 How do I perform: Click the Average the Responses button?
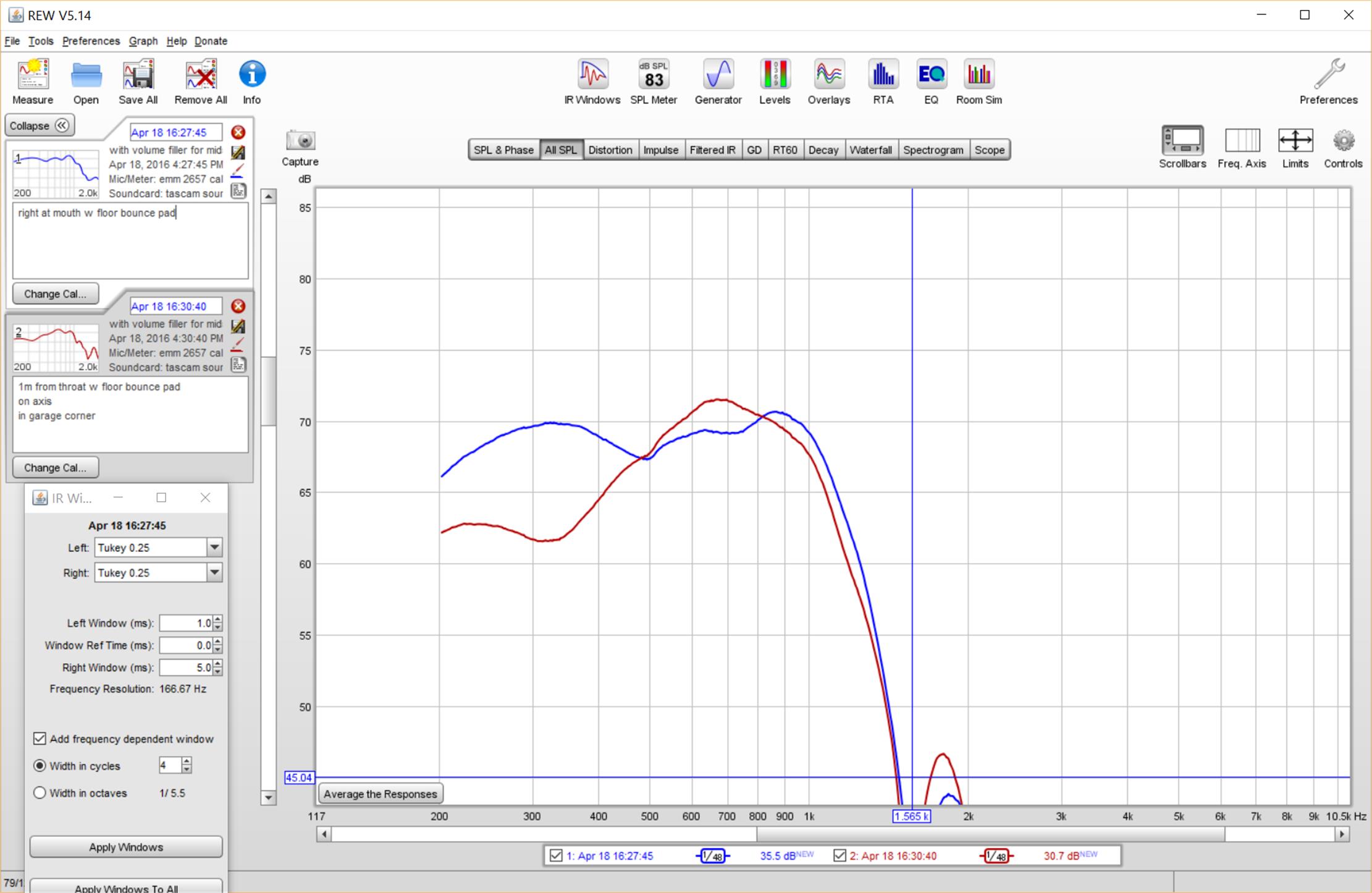(x=380, y=794)
